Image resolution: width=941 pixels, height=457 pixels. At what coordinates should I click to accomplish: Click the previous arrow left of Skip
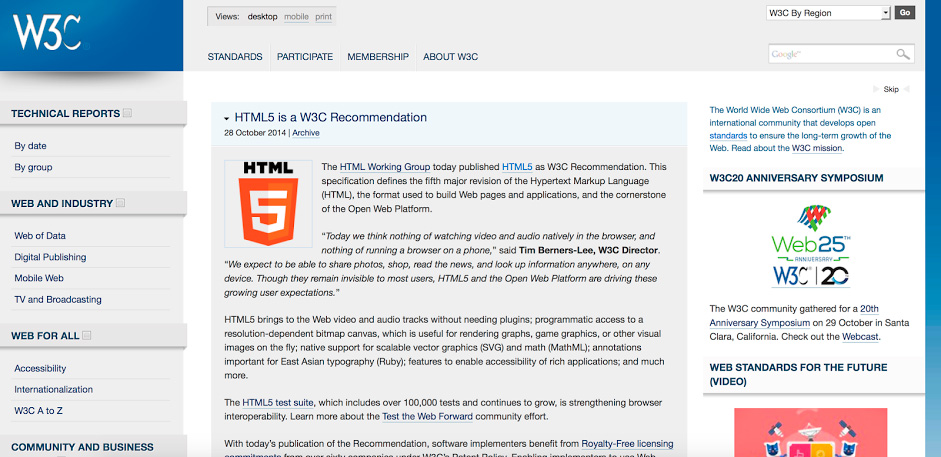(x=876, y=89)
